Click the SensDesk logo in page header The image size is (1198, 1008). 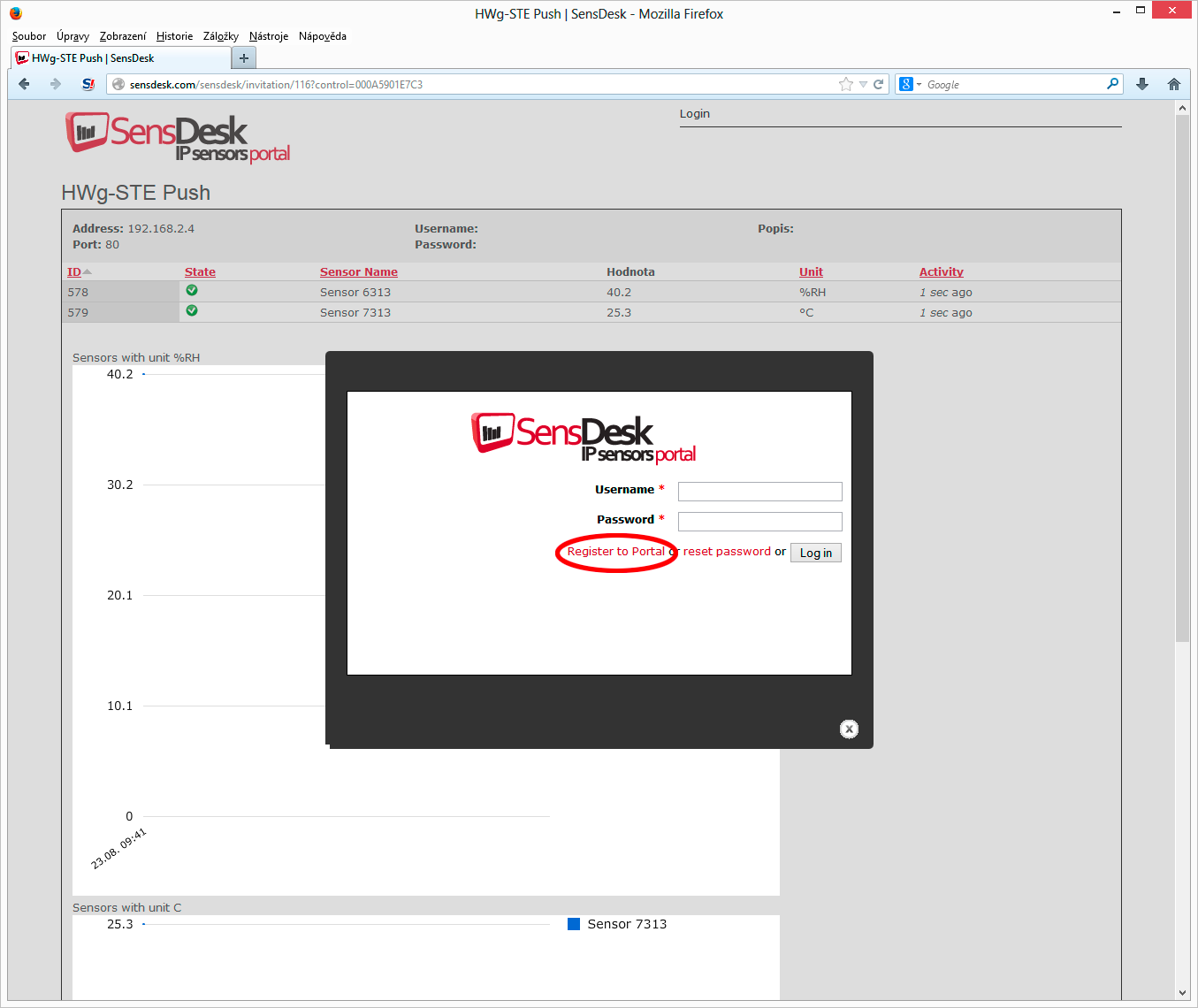coord(178,137)
